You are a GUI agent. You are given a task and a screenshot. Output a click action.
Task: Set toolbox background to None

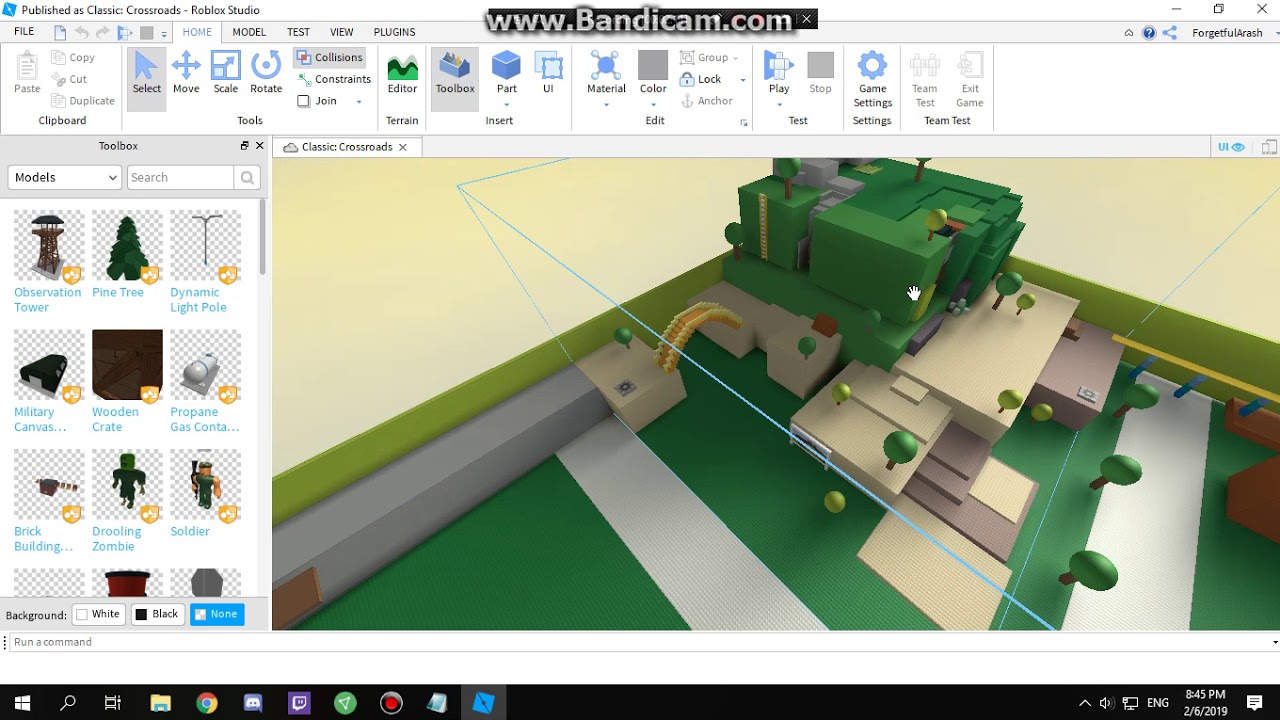click(216, 614)
